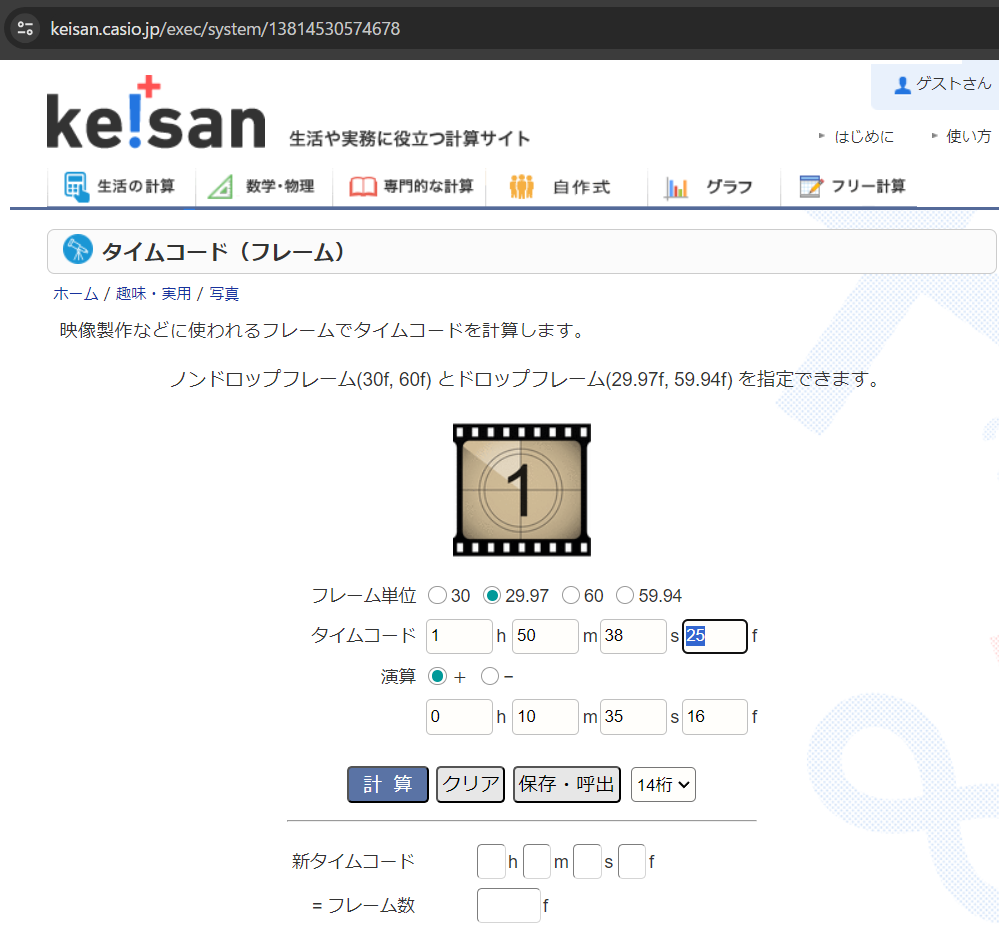
Task: Choose the minus operation radio button
Action: pyautogui.click(x=490, y=676)
